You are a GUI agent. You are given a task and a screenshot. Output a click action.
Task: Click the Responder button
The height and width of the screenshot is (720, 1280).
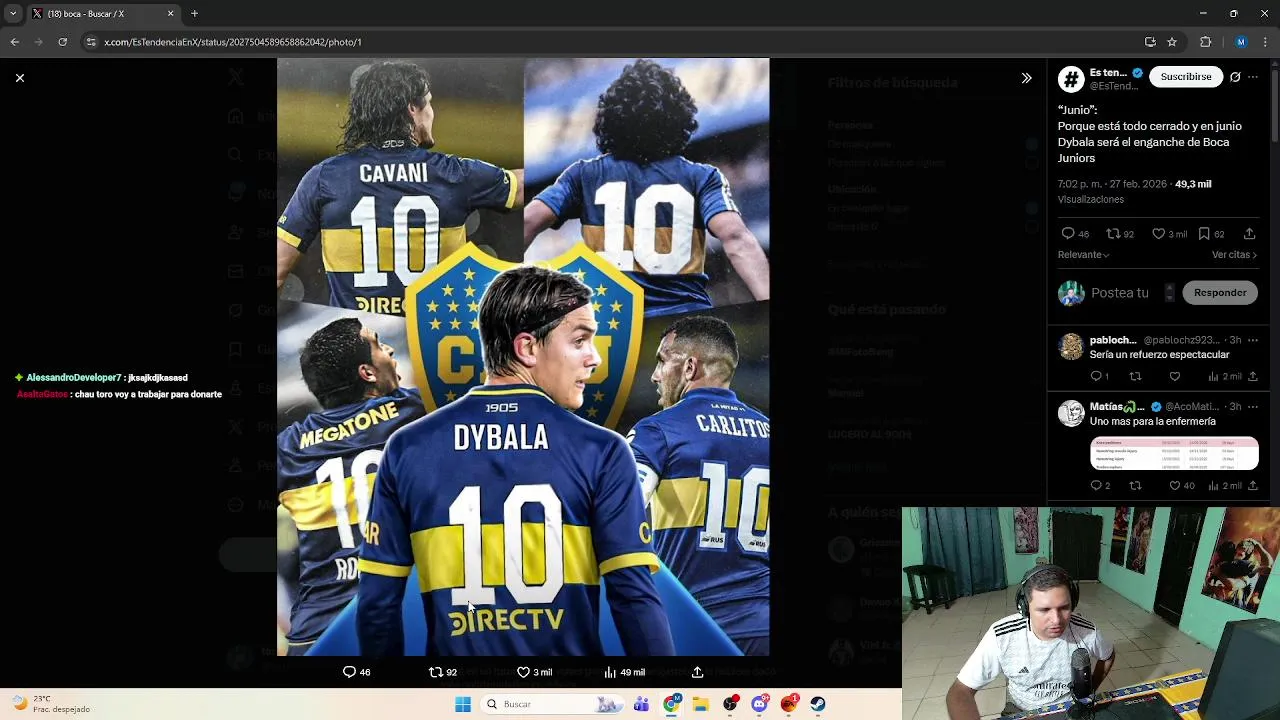pyautogui.click(x=1220, y=293)
